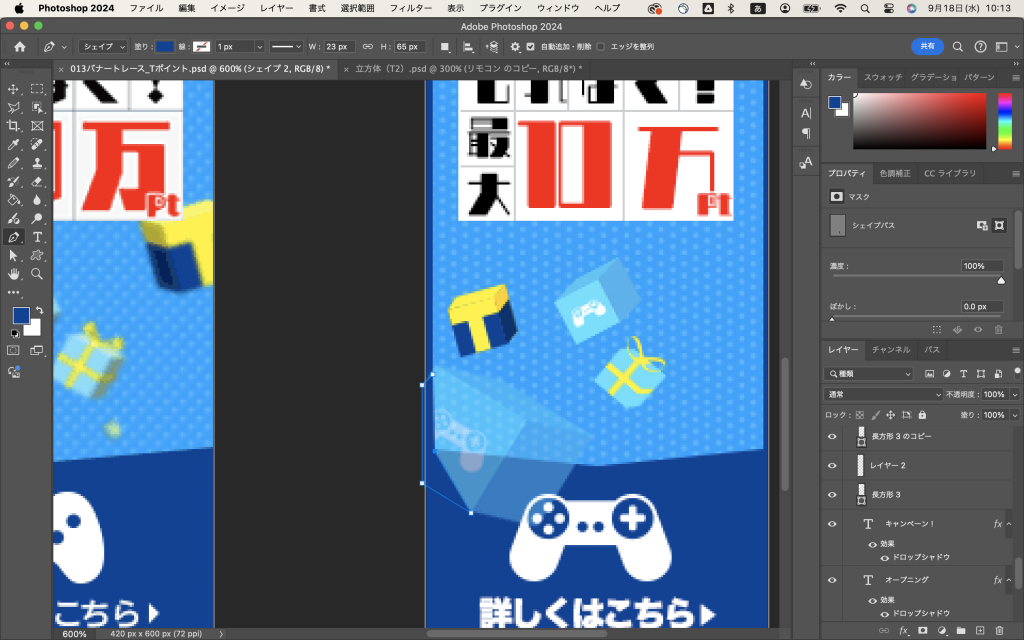The image size is (1024, 640).
Task: Select the Move tool
Action: (14, 89)
